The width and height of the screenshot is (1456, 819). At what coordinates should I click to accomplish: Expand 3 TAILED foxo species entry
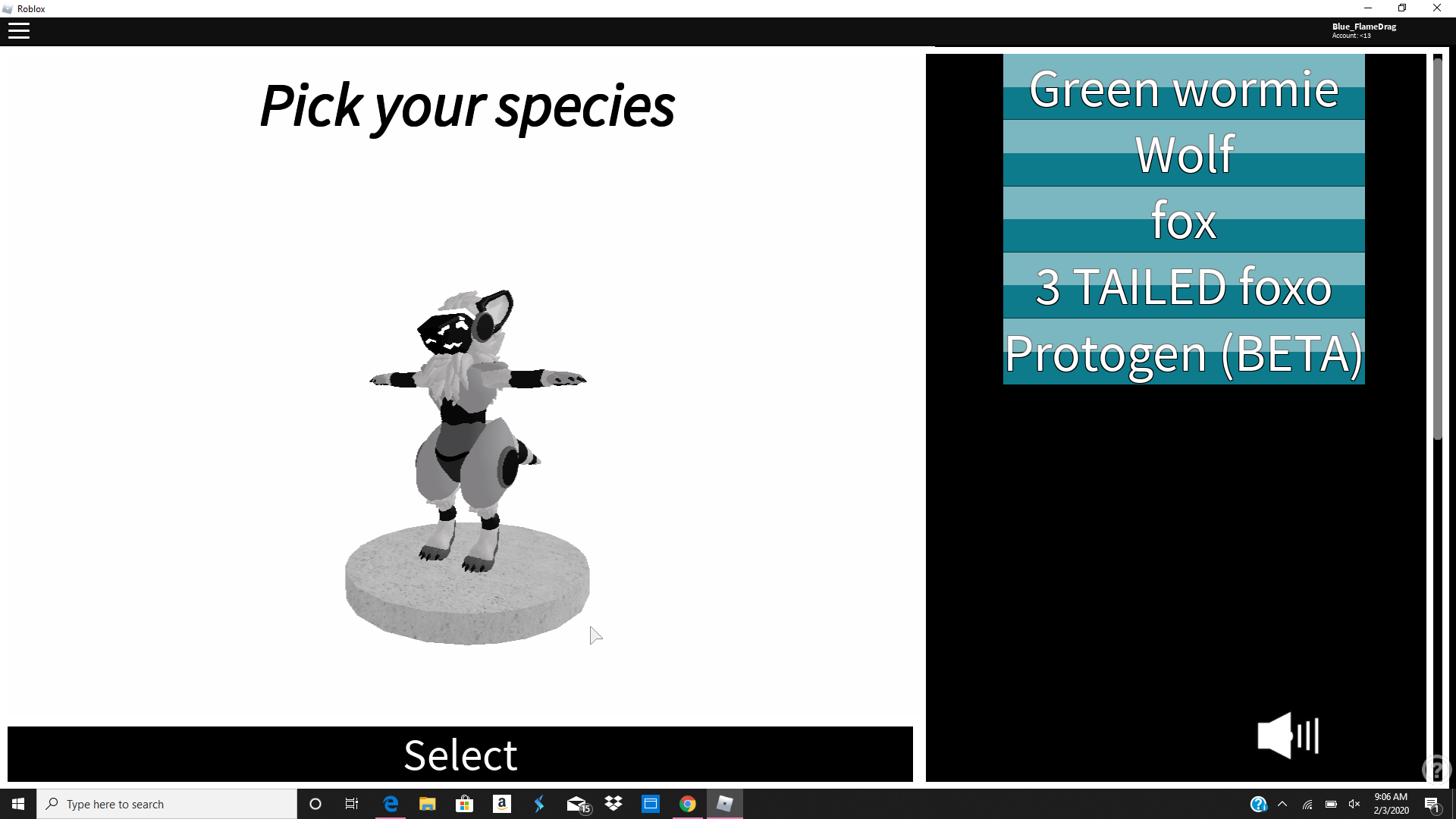[x=1183, y=286]
